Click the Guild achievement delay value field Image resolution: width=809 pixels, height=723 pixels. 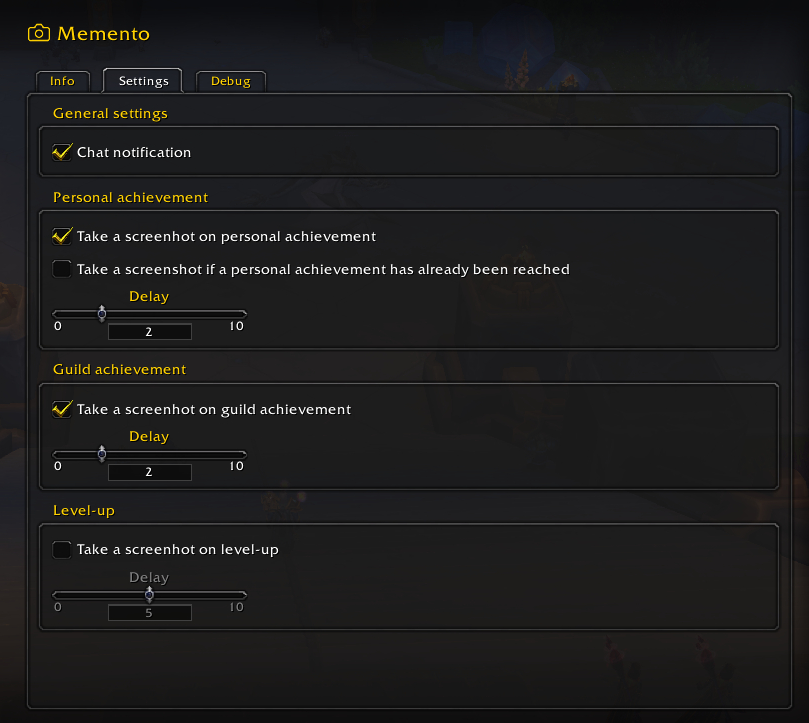tap(149, 472)
